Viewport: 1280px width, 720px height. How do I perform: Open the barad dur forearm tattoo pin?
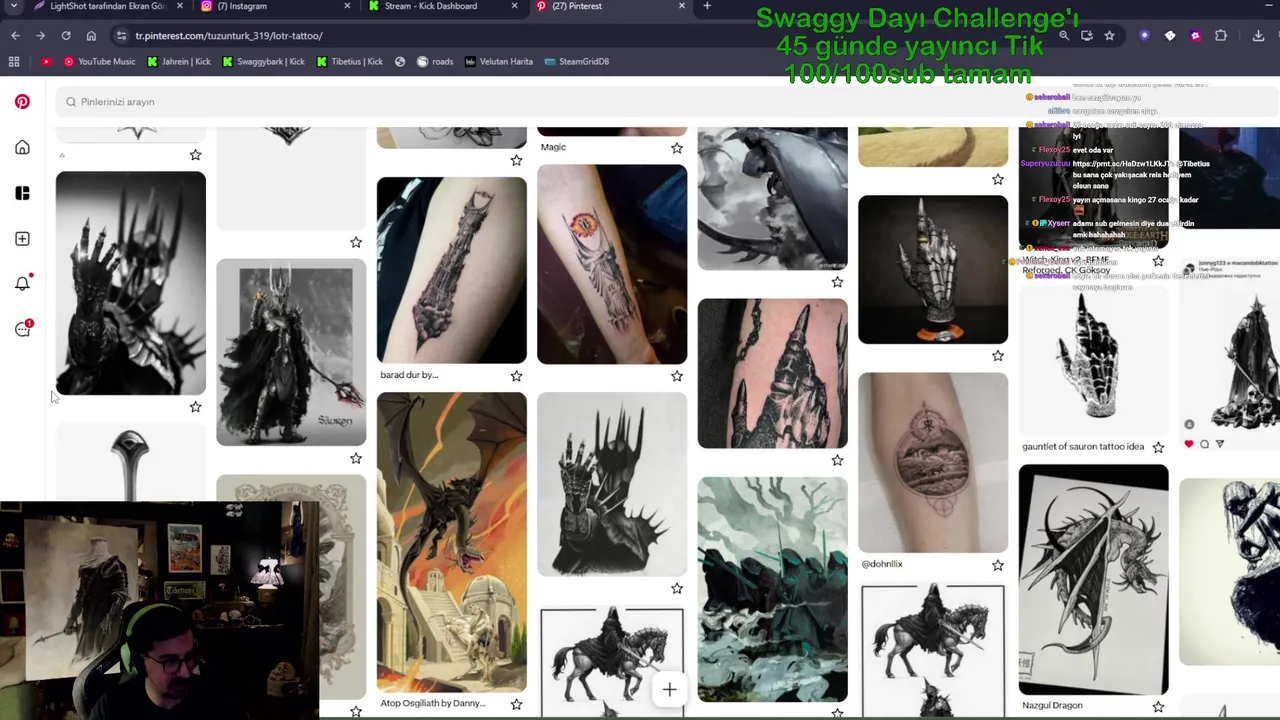[x=451, y=270]
